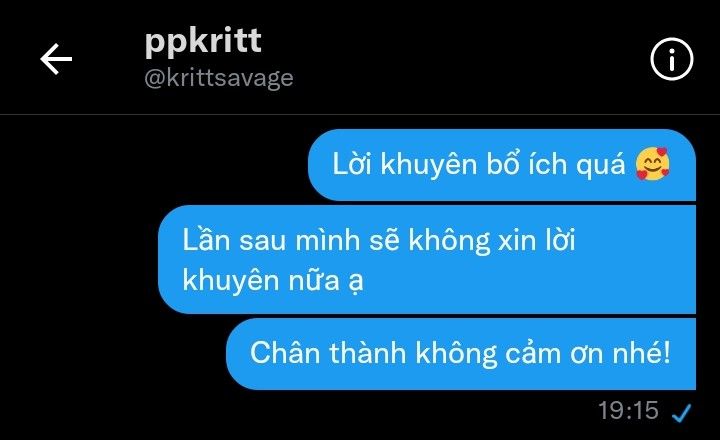720x440 pixels.
Task: Open conversation info via circled i icon
Action: click(x=671, y=59)
